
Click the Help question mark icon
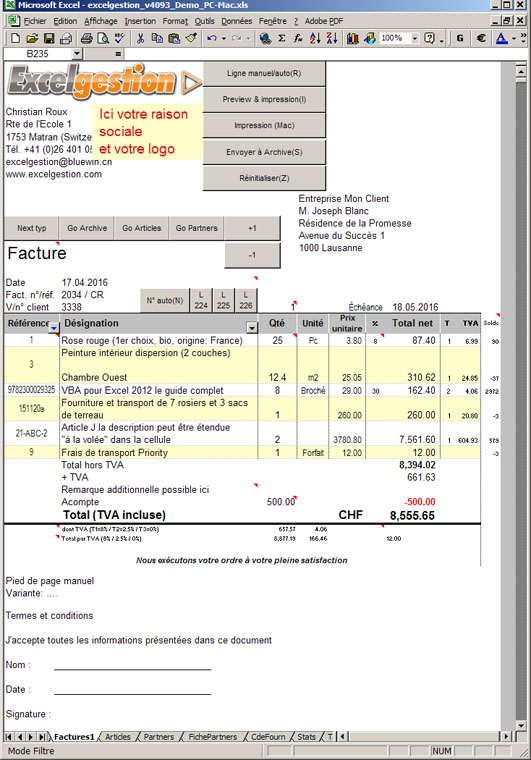coord(429,38)
